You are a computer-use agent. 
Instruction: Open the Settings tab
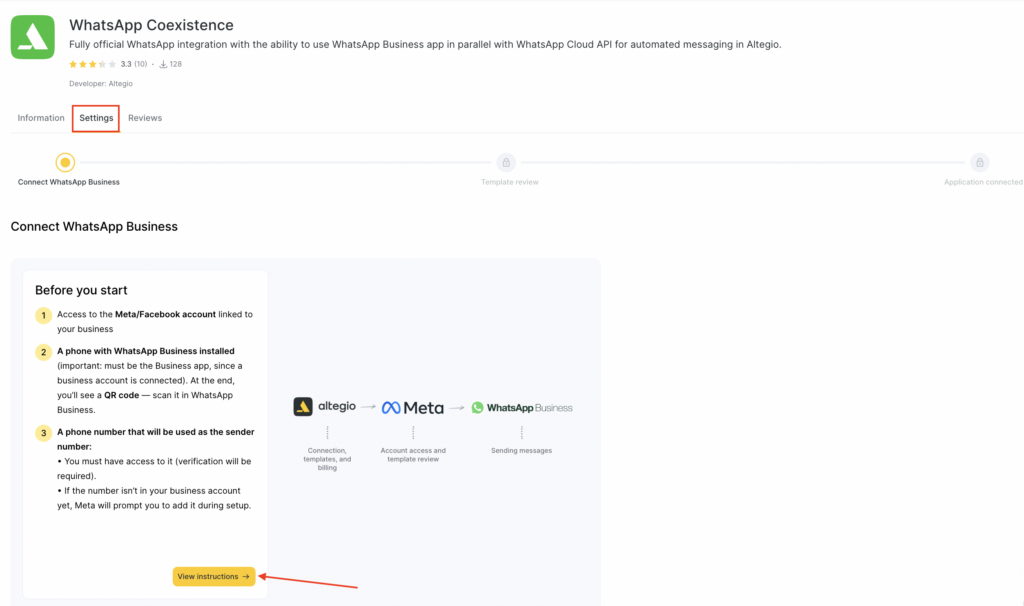(x=96, y=118)
